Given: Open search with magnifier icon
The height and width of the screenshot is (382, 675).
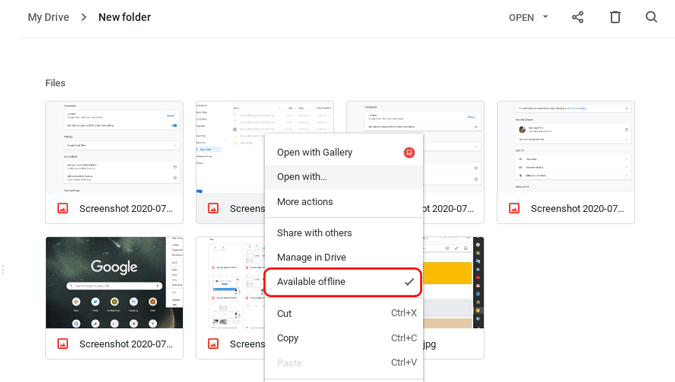Looking at the screenshot, I should click(x=651, y=17).
